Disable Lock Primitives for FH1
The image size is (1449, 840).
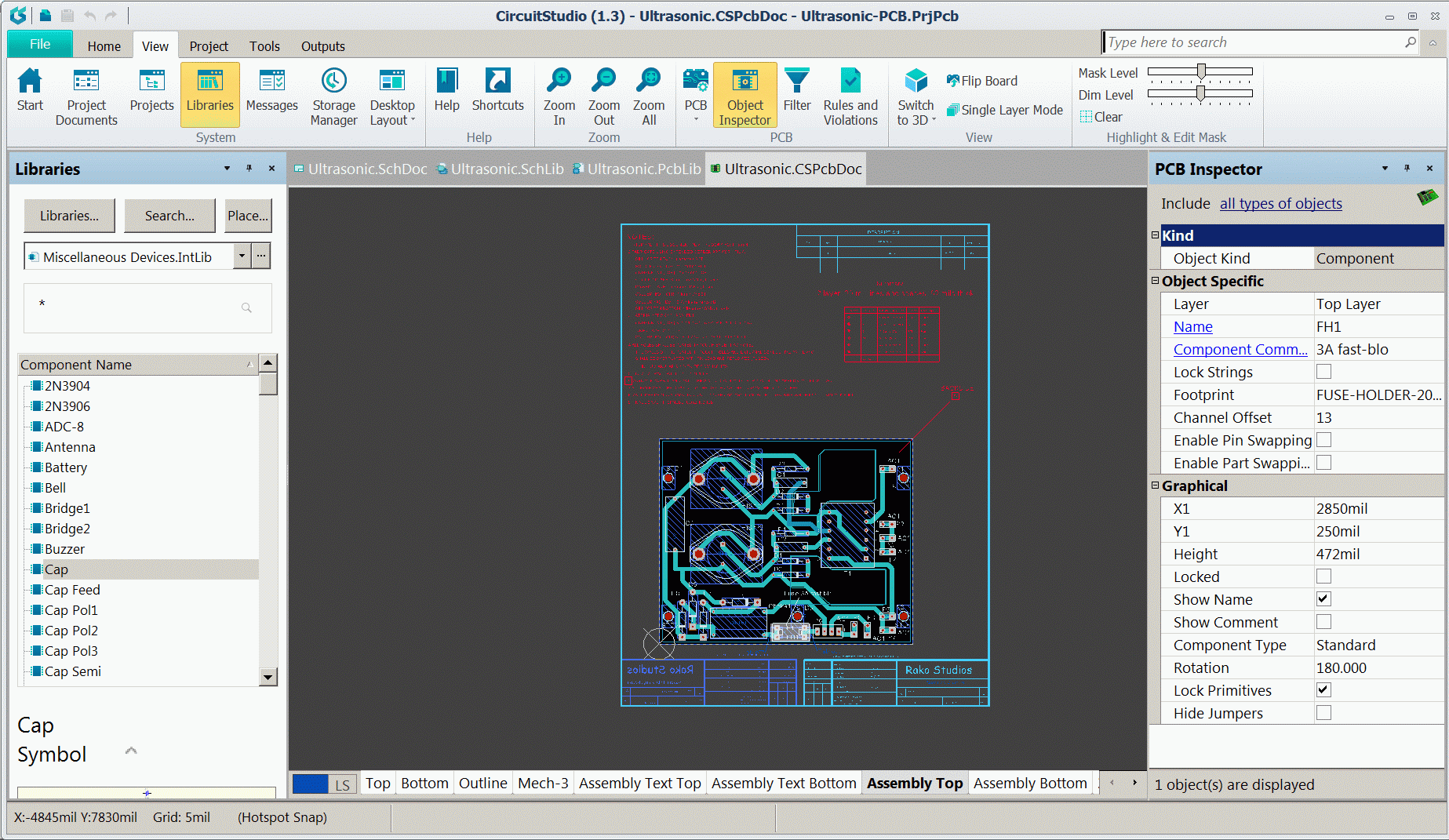(1323, 690)
